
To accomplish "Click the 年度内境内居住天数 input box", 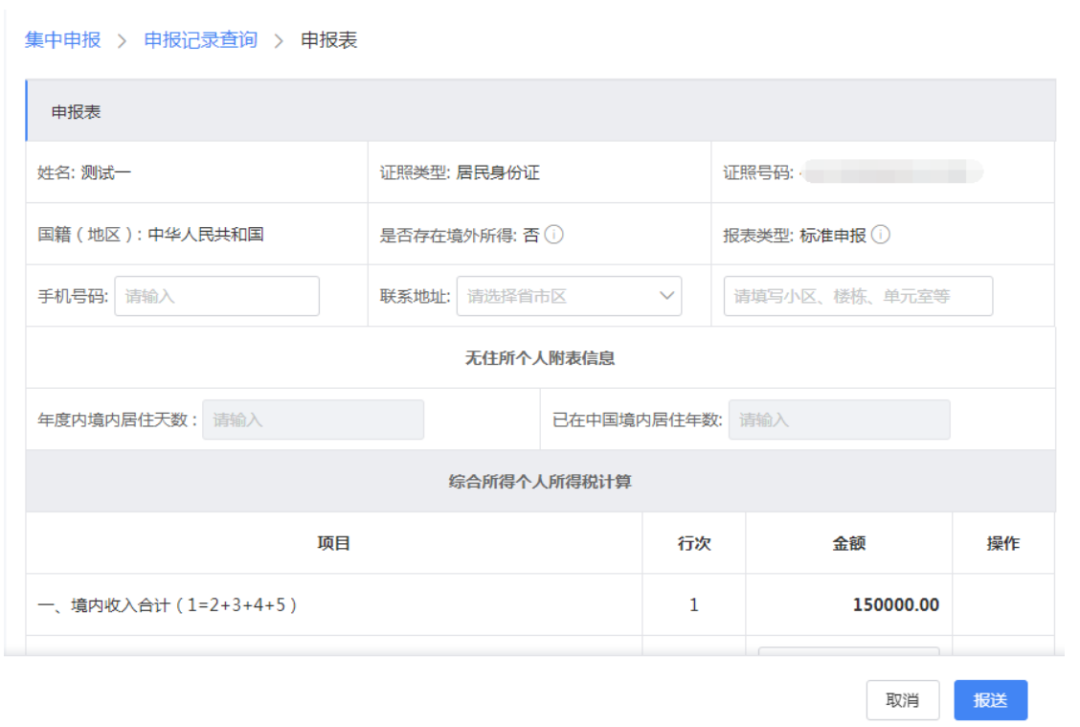I will pyautogui.click(x=313, y=420).
